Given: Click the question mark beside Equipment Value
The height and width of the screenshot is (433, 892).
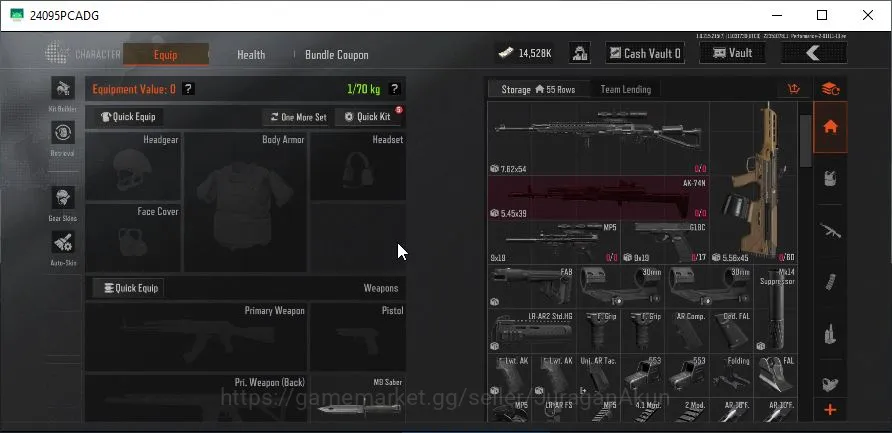Looking at the screenshot, I should coord(188,89).
